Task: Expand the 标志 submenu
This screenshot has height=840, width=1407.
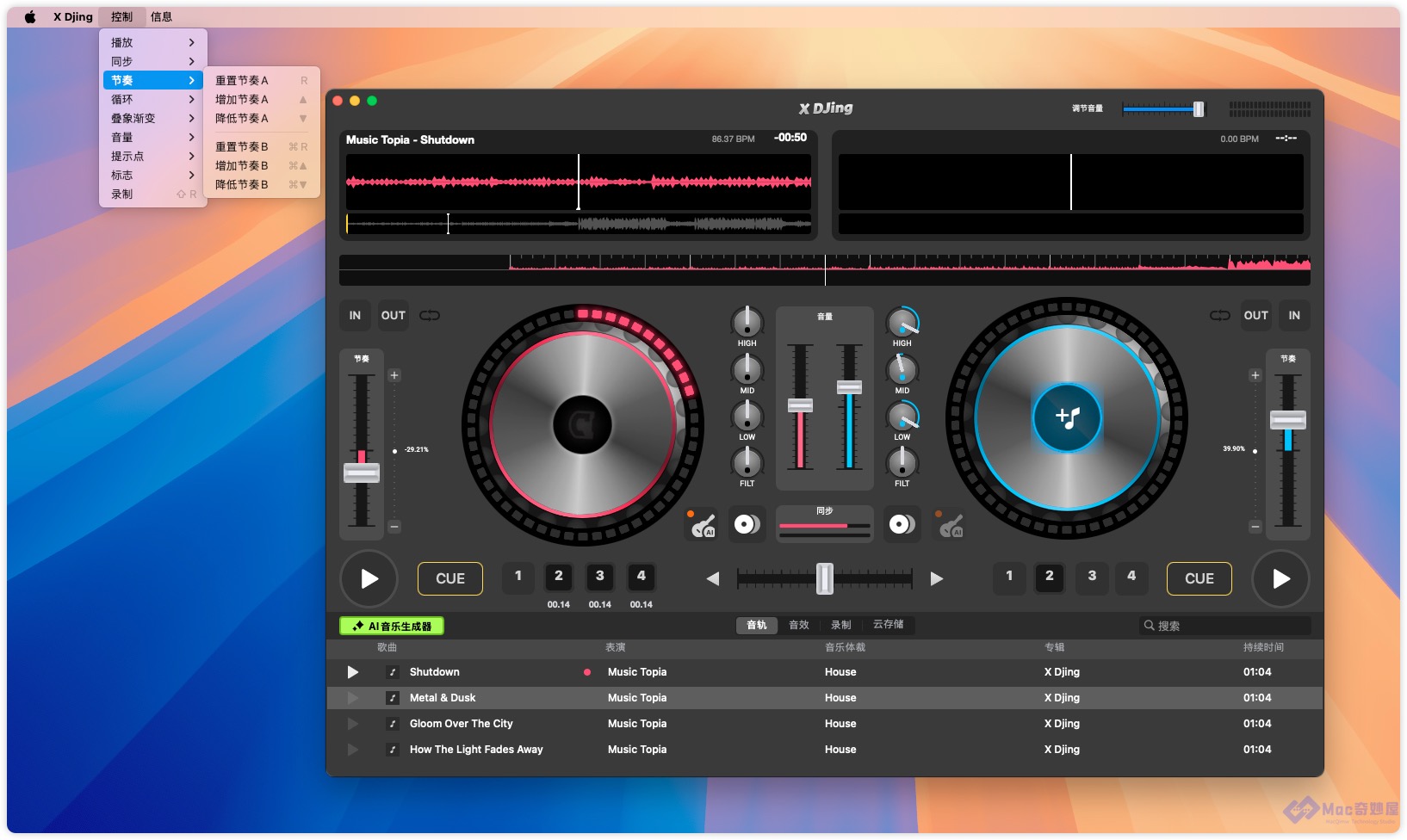Action: [x=153, y=175]
